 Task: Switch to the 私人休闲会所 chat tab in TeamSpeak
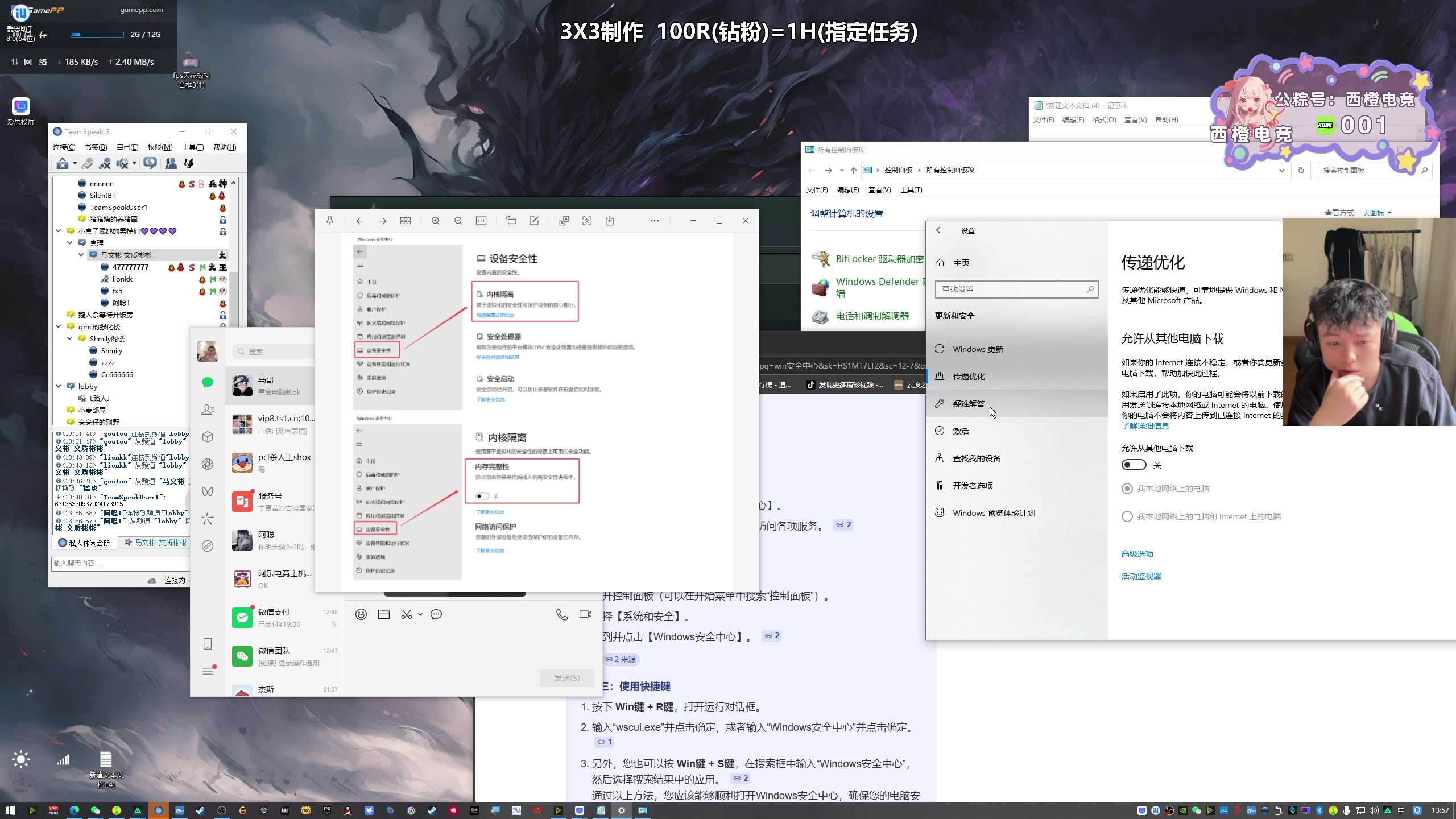pyautogui.click(x=85, y=543)
